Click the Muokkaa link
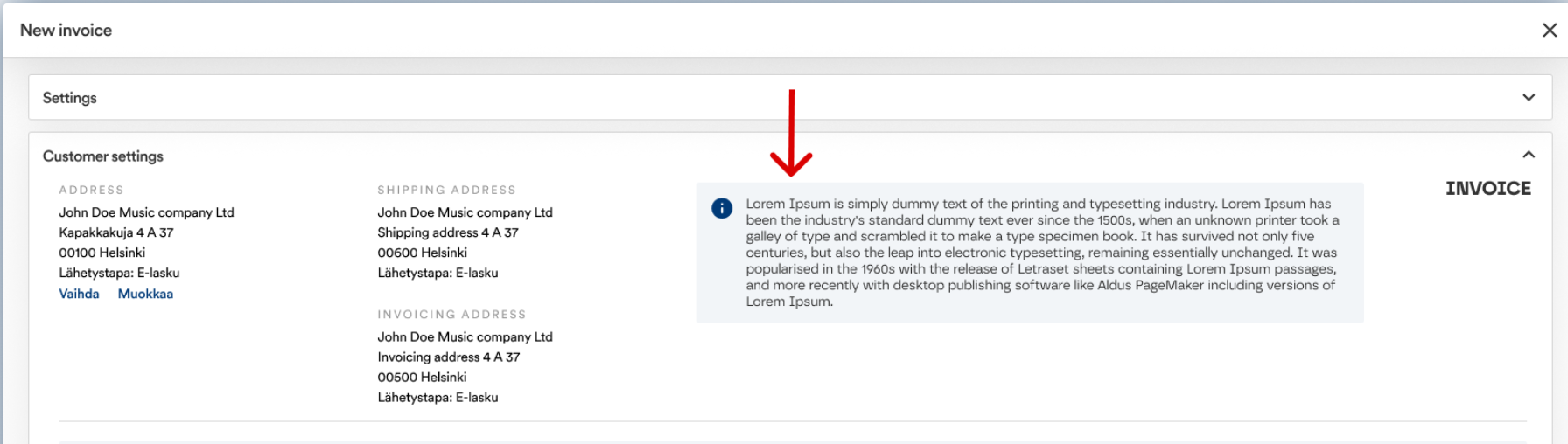Screen dimensions: 1568x444 coord(145,294)
